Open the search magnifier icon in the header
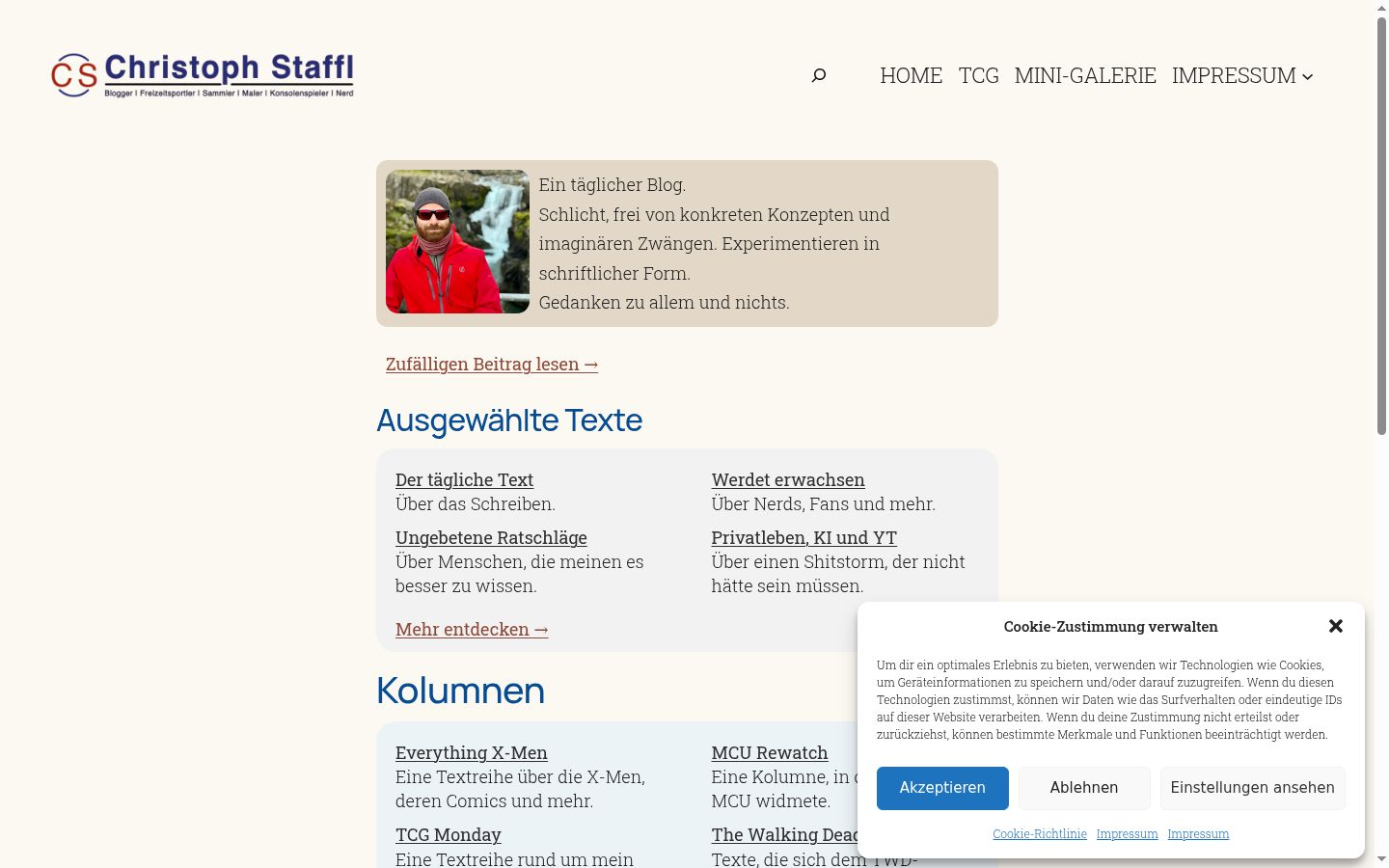Viewport: 1389px width, 868px height. (819, 75)
